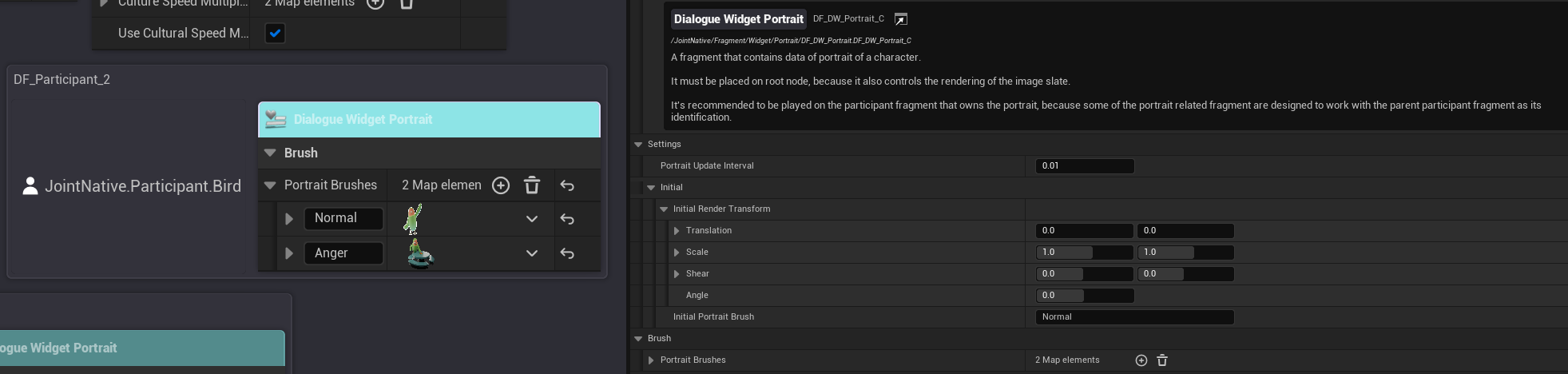Click add icon beside Portrait Brushes in details panel
The width and height of the screenshot is (1568, 374).
1141,360
